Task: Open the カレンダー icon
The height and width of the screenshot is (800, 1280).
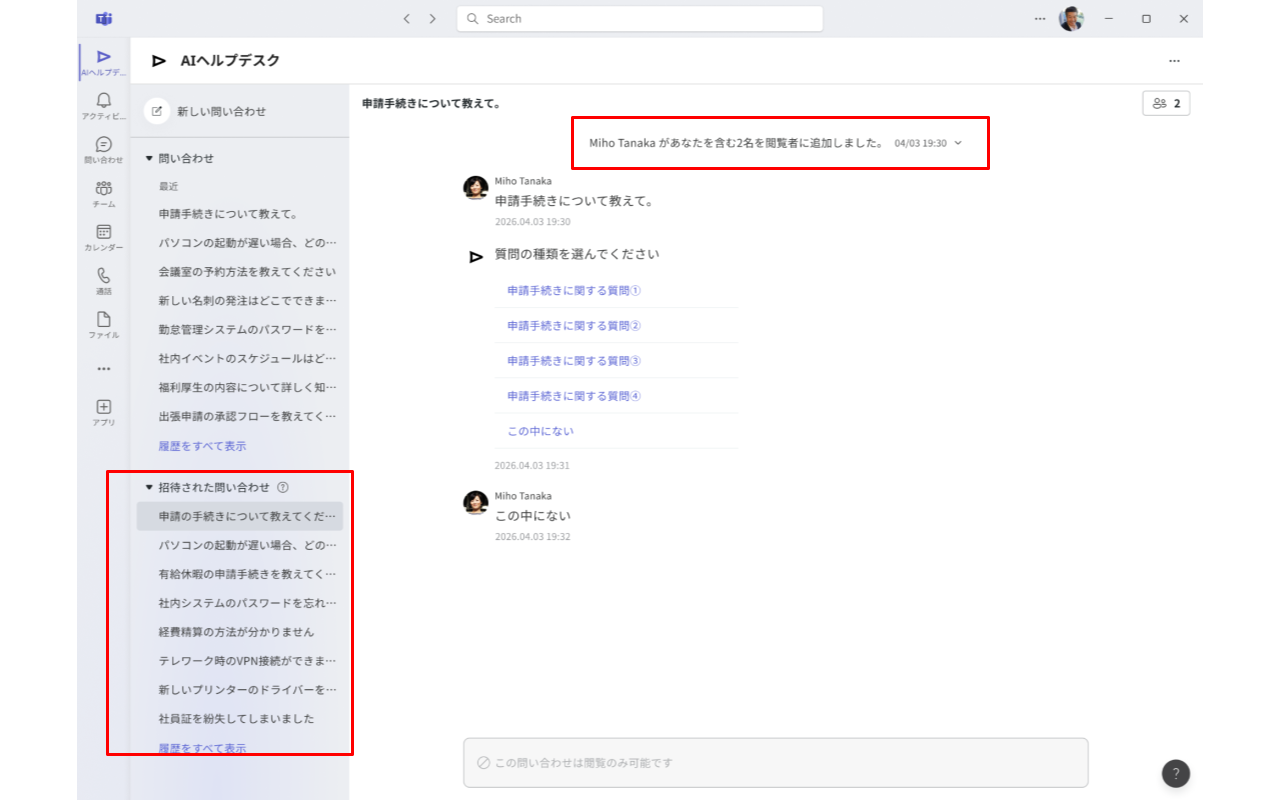Action: point(103,238)
